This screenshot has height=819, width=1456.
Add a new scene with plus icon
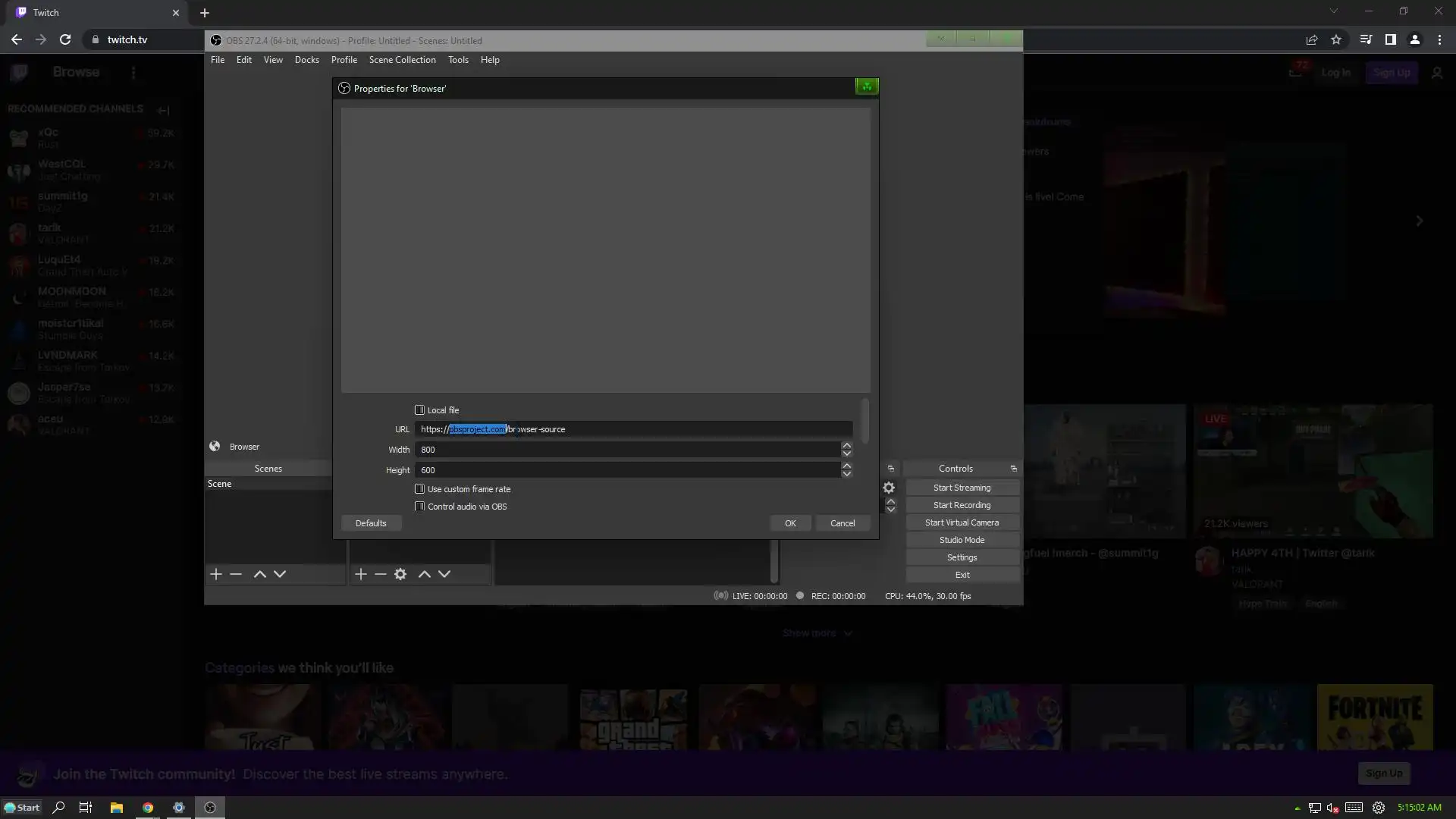pos(216,574)
